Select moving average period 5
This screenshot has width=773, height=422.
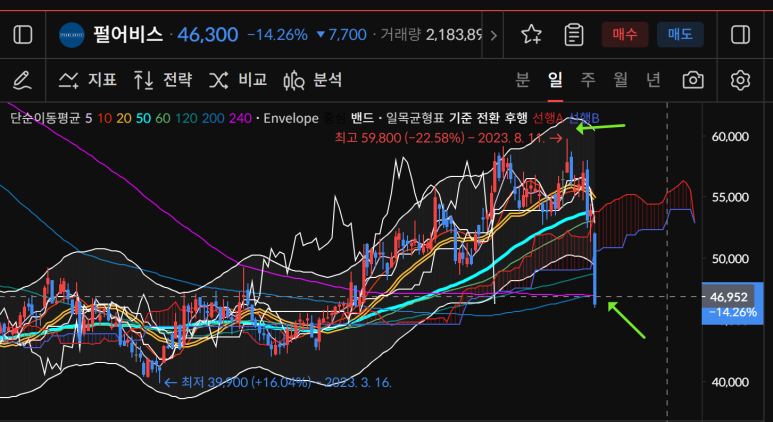coord(89,118)
